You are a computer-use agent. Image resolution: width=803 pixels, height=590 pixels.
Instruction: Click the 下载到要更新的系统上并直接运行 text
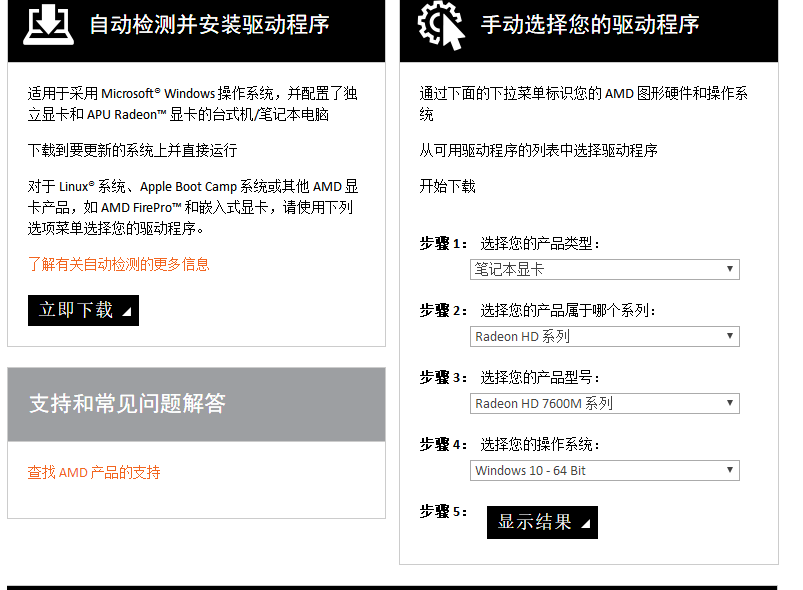[132, 150]
